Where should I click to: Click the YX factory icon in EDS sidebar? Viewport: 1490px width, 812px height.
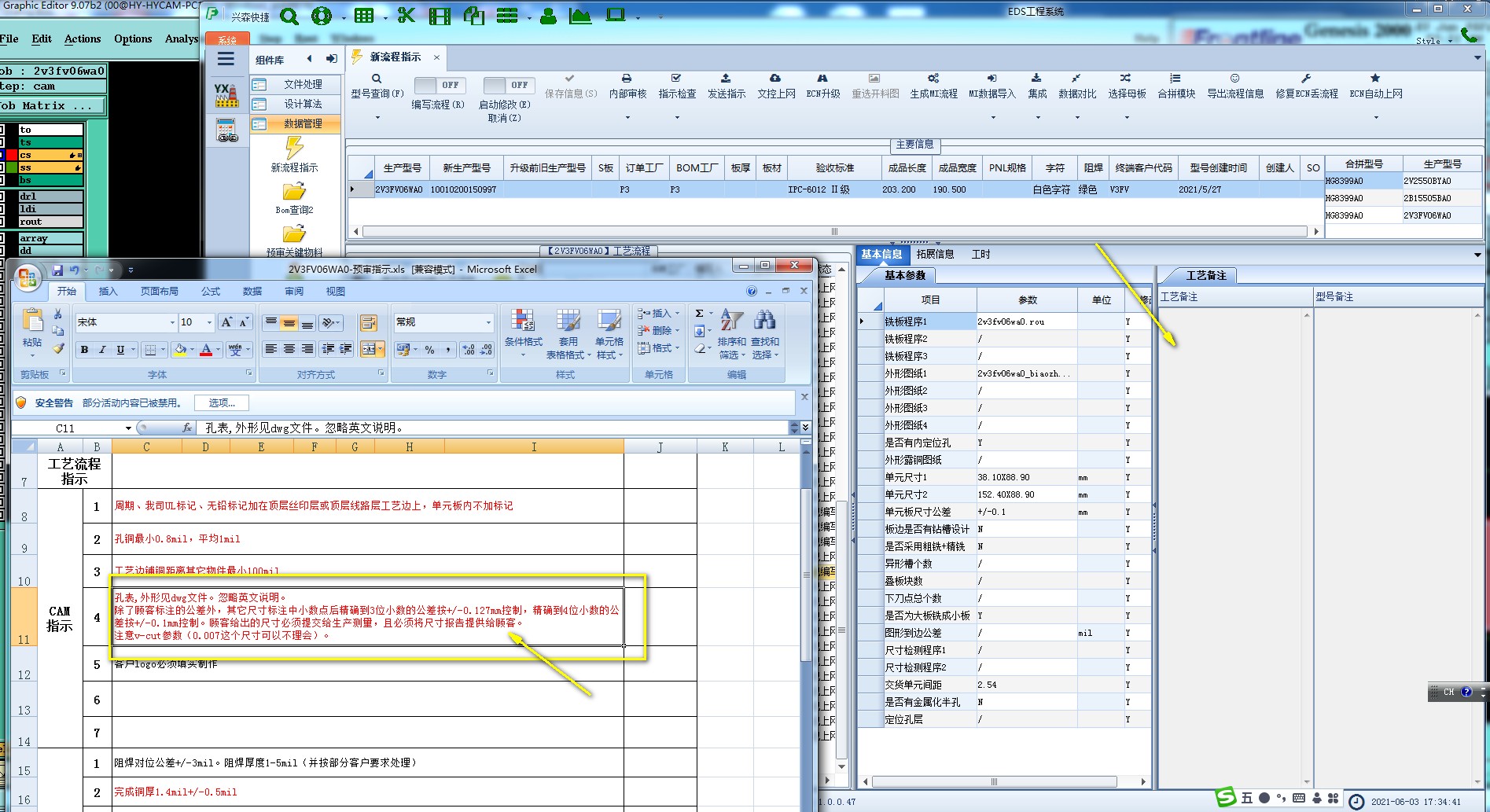tap(226, 95)
